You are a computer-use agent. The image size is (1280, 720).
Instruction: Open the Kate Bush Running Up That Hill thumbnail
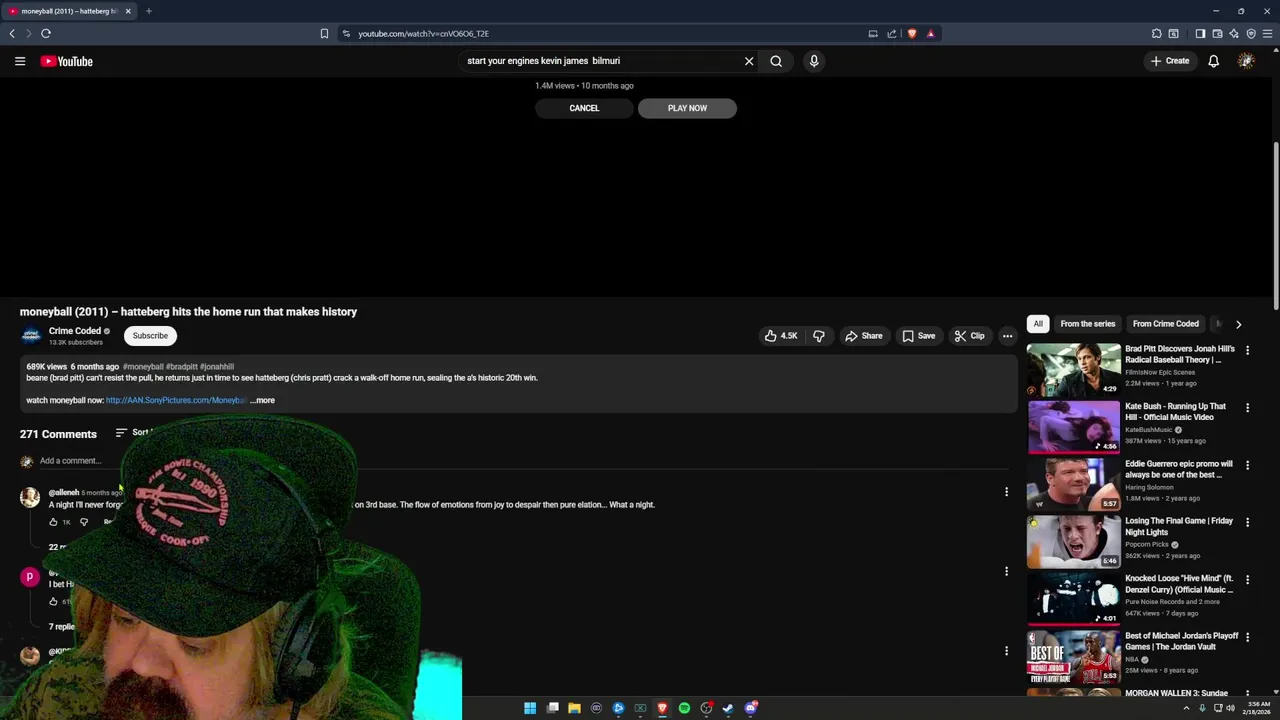pyautogui.click(x=1074, y=428)
